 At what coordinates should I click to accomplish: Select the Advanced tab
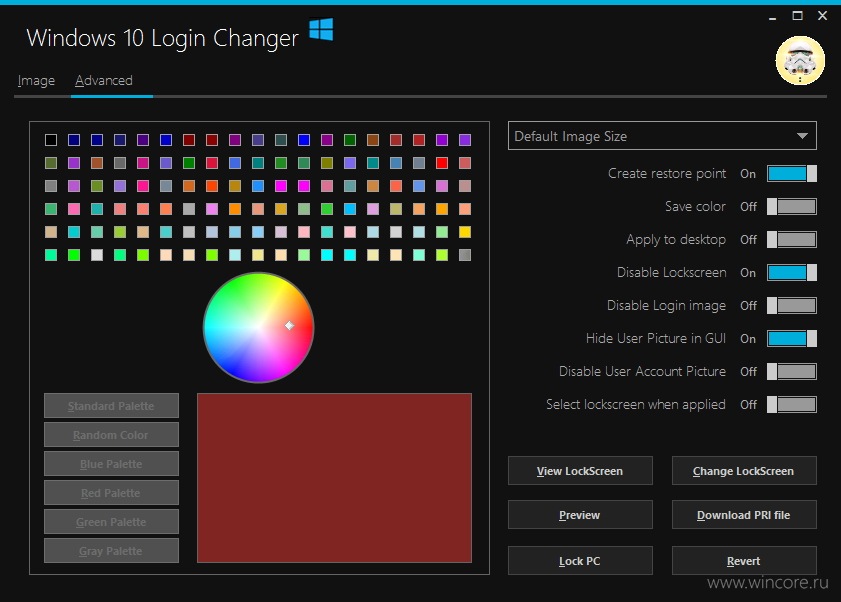click(x=104, y=80)
